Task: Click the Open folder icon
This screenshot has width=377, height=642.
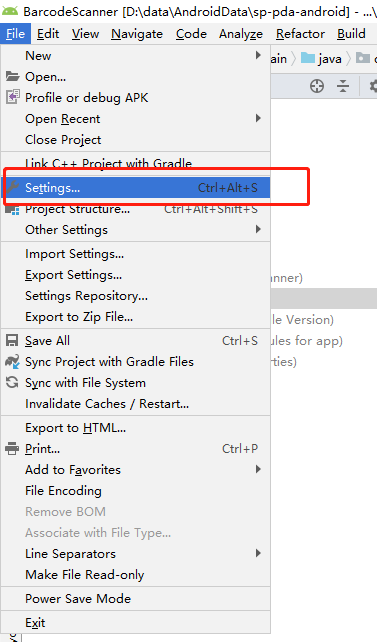Action: click(12, 77)
